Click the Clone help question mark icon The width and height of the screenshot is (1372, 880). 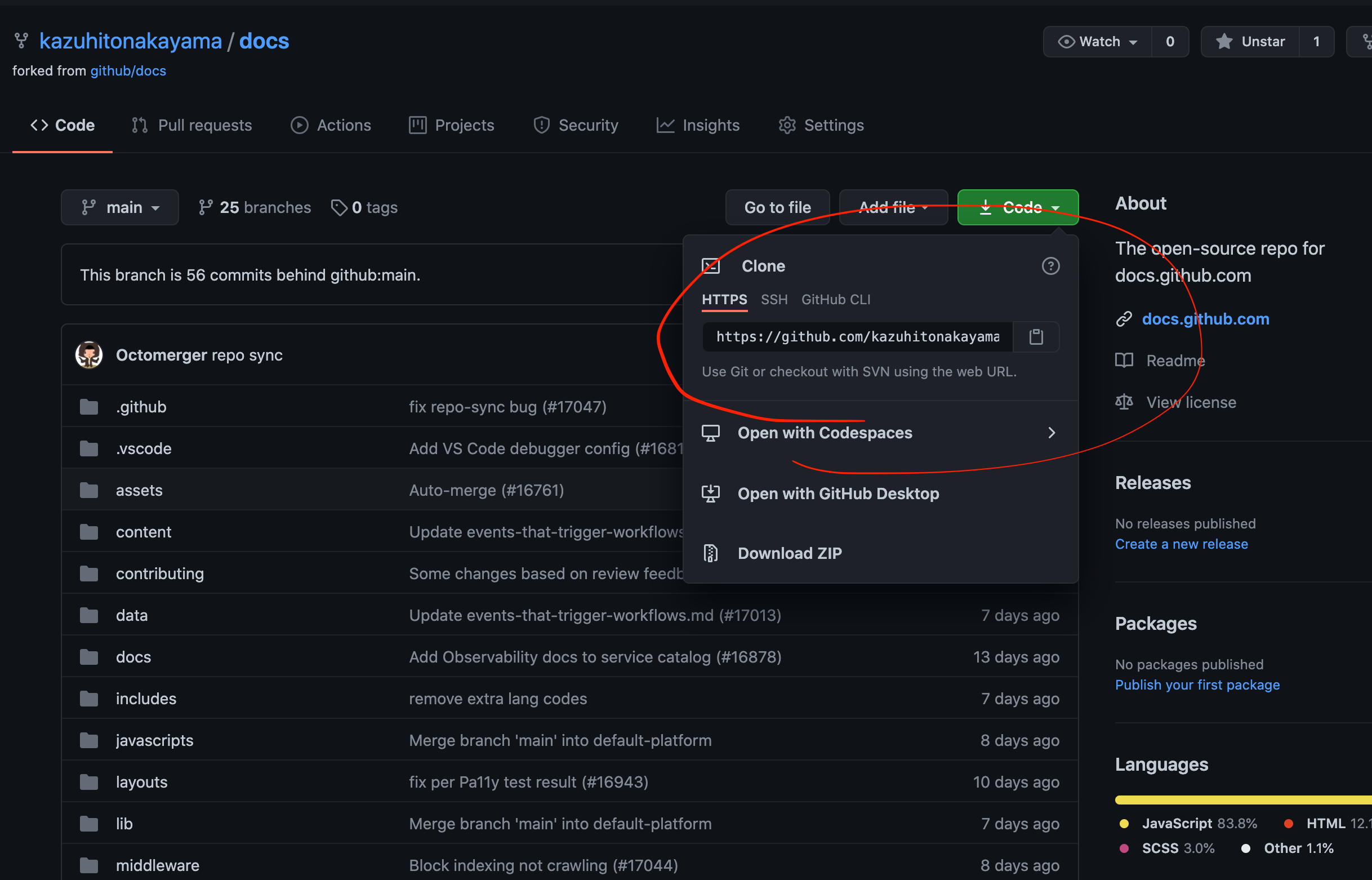pyautogui.click(x=1050, y=266)
